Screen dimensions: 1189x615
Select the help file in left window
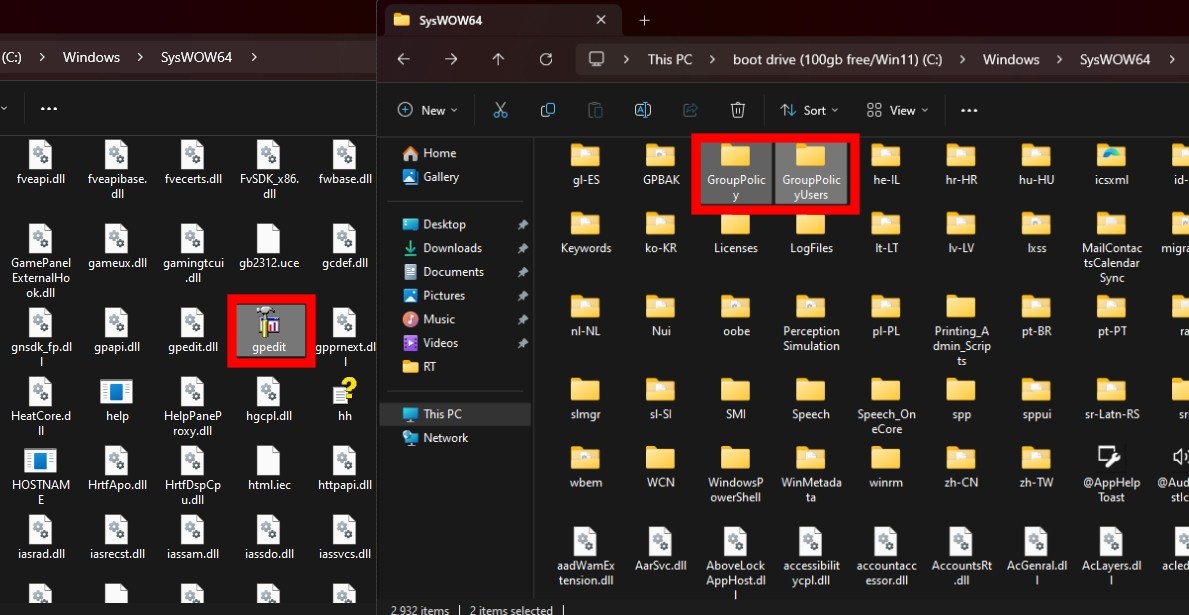click(x=117, y=400)
